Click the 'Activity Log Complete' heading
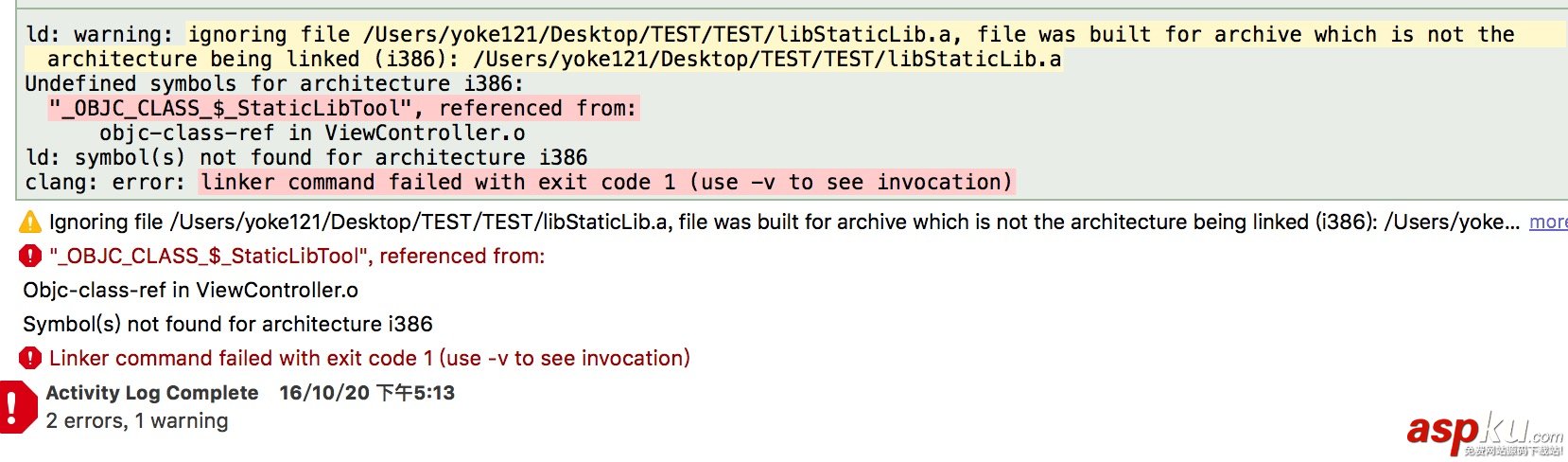The height and width of the screenshot is (462, 1568). [151, 393]
